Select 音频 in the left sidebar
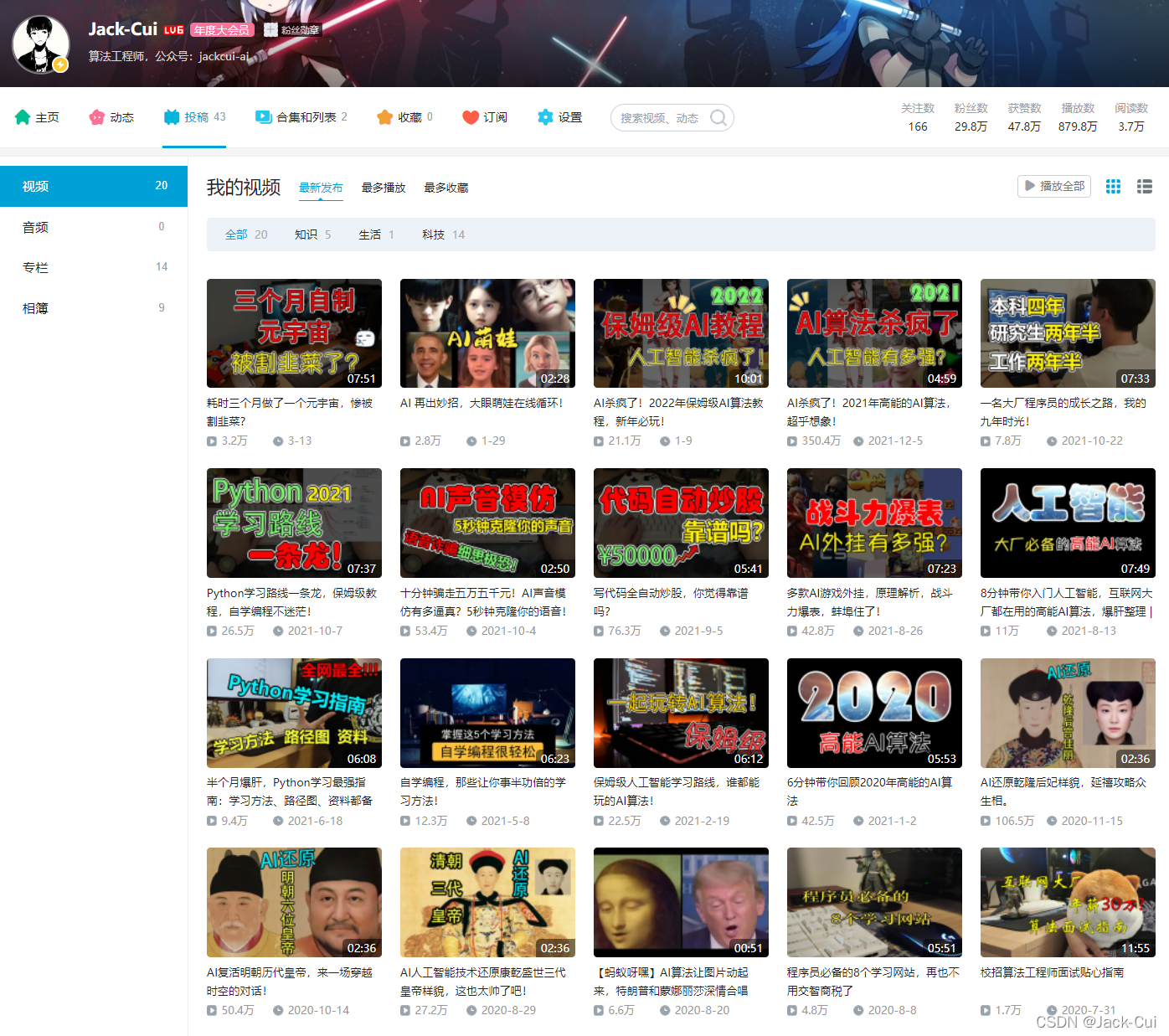This screenshot has width=1169, height=1036. click(94, 227)
